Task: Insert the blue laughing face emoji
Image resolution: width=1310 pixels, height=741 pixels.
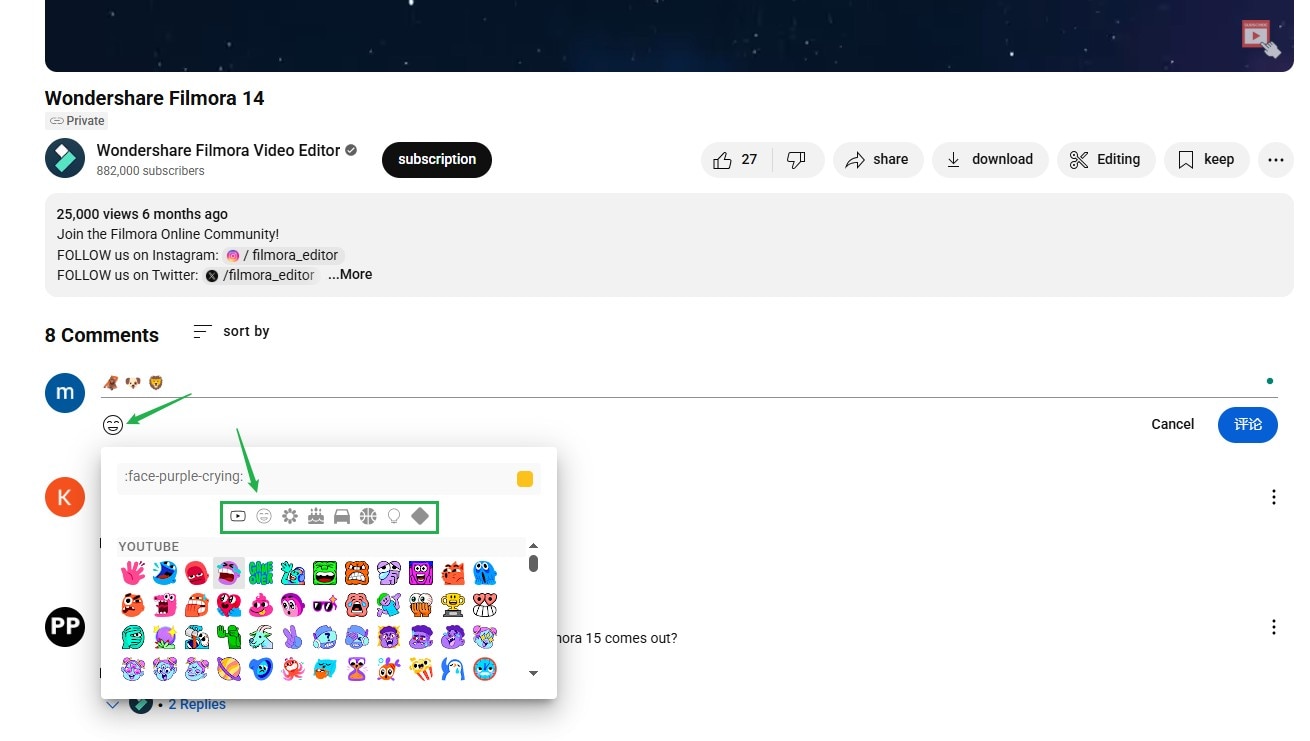Action: click(165, 573)
